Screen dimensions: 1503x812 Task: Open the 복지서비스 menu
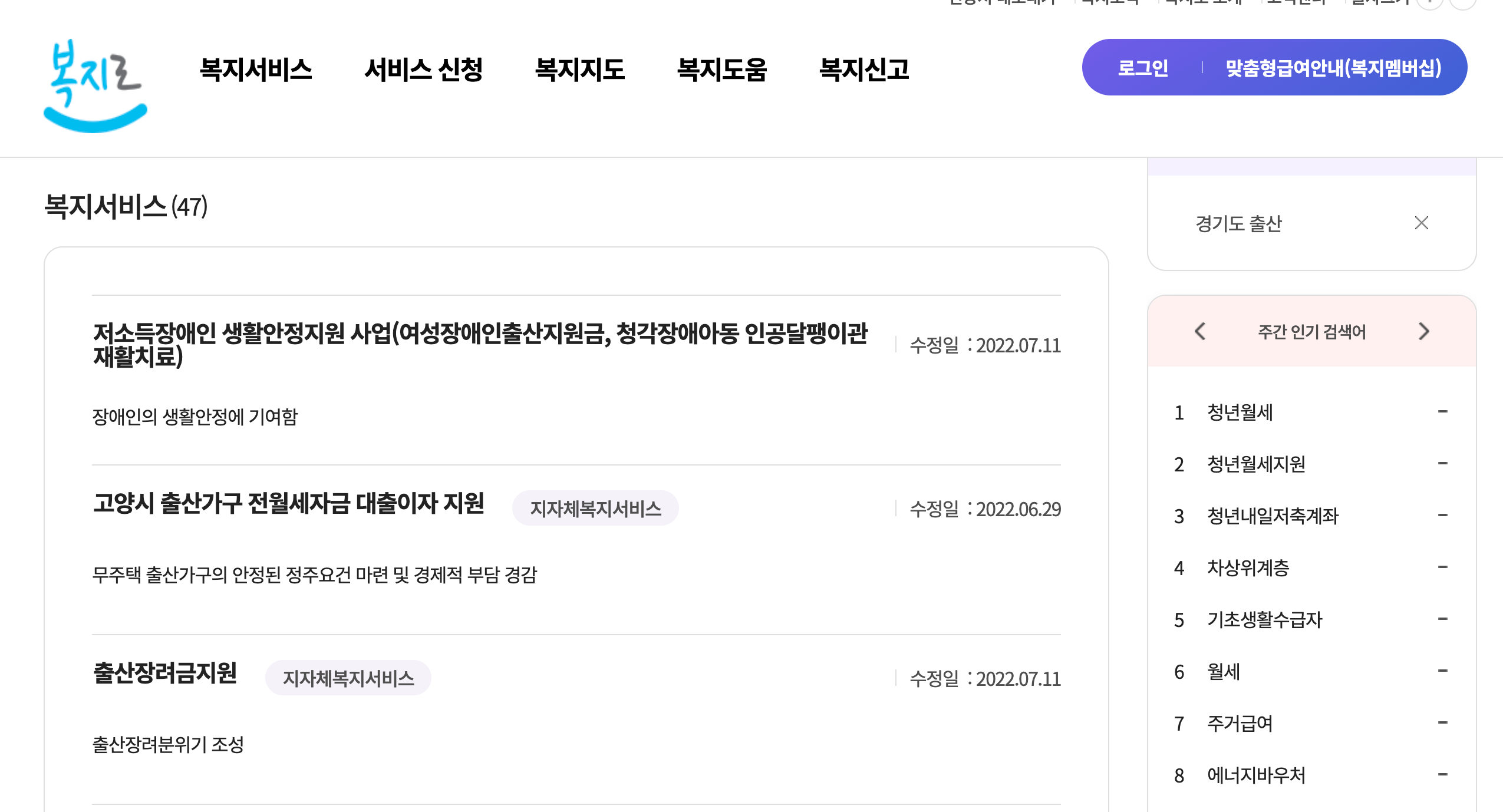pos(256,70)
